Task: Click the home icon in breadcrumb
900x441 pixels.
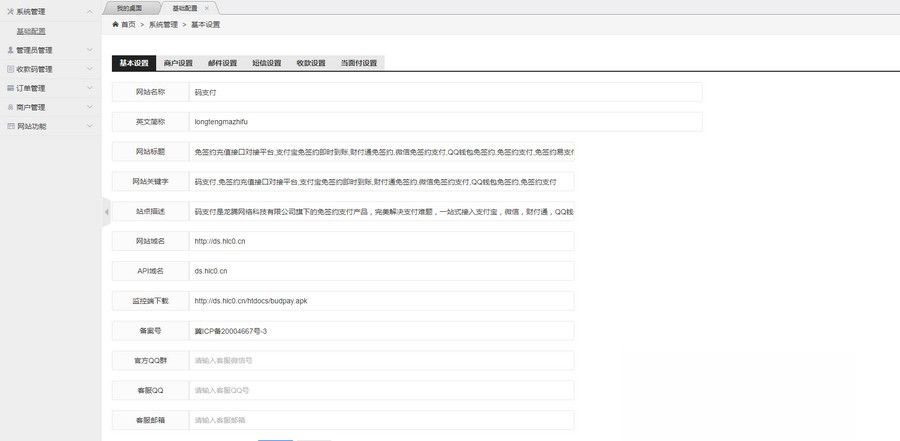Action: pos(115,23)
